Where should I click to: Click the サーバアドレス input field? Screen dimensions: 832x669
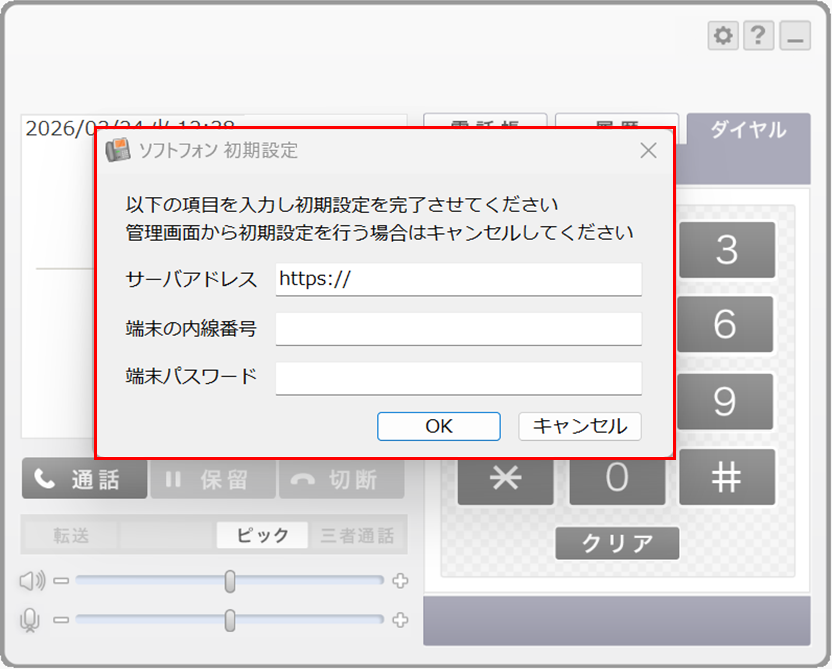(x=458, y=279)
